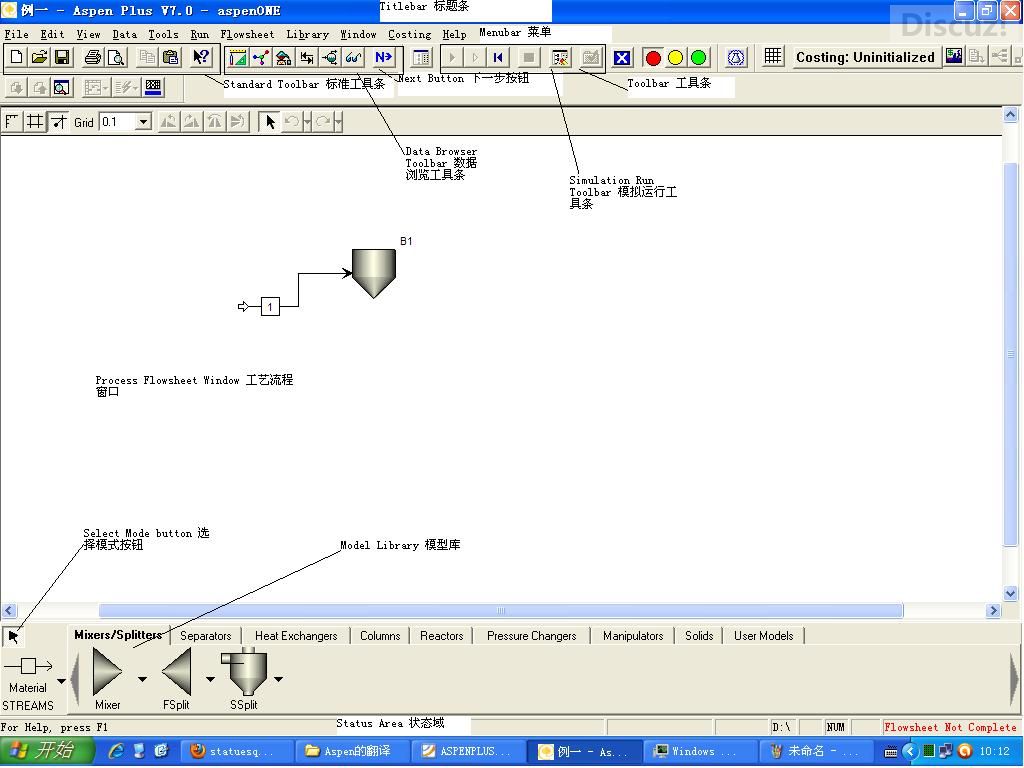1024x768 pixels.
Task: Select the Mixer block model
Action: pos(108,671)
